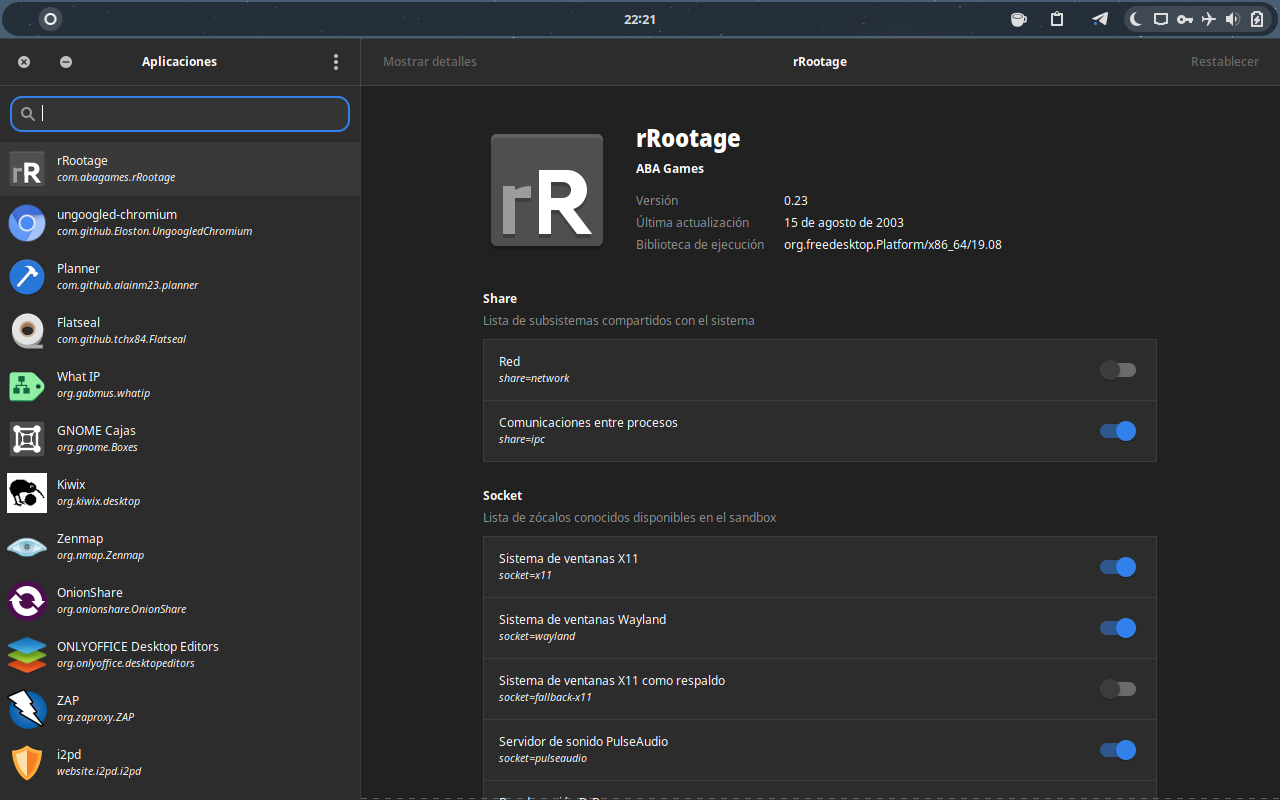Select the ZAP lightning icon

[27, 709]
